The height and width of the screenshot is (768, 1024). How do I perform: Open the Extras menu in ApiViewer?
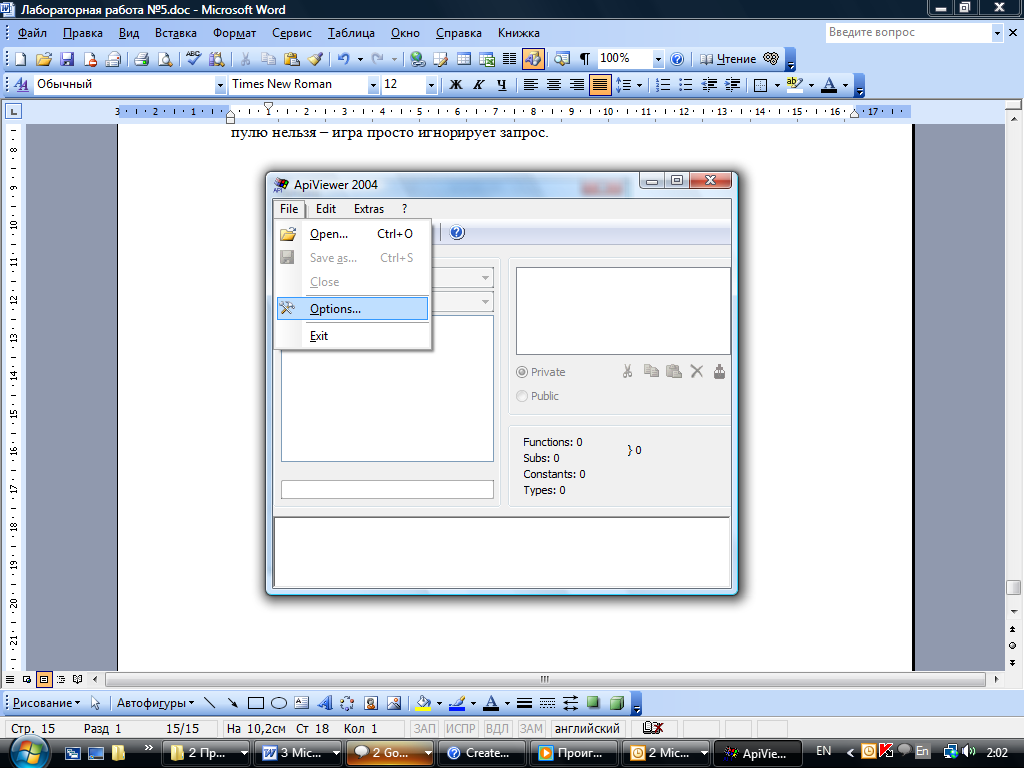(x=369, y=209)
